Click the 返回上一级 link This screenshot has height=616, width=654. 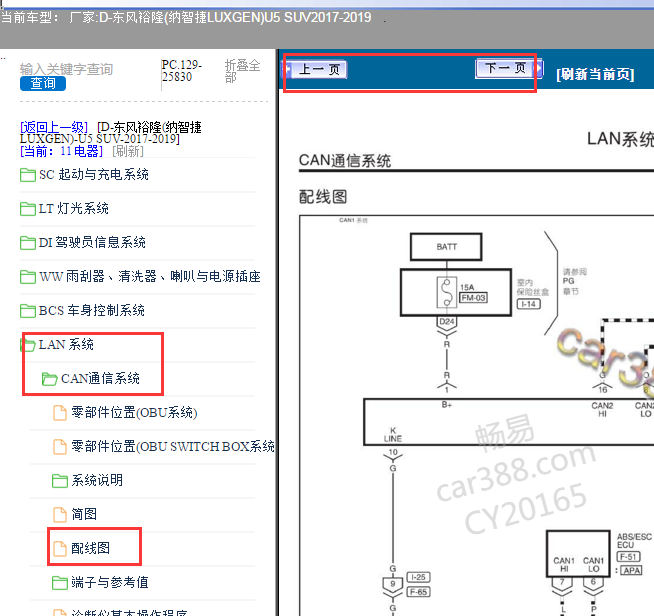pyautogui.click(x=54, y=127)
